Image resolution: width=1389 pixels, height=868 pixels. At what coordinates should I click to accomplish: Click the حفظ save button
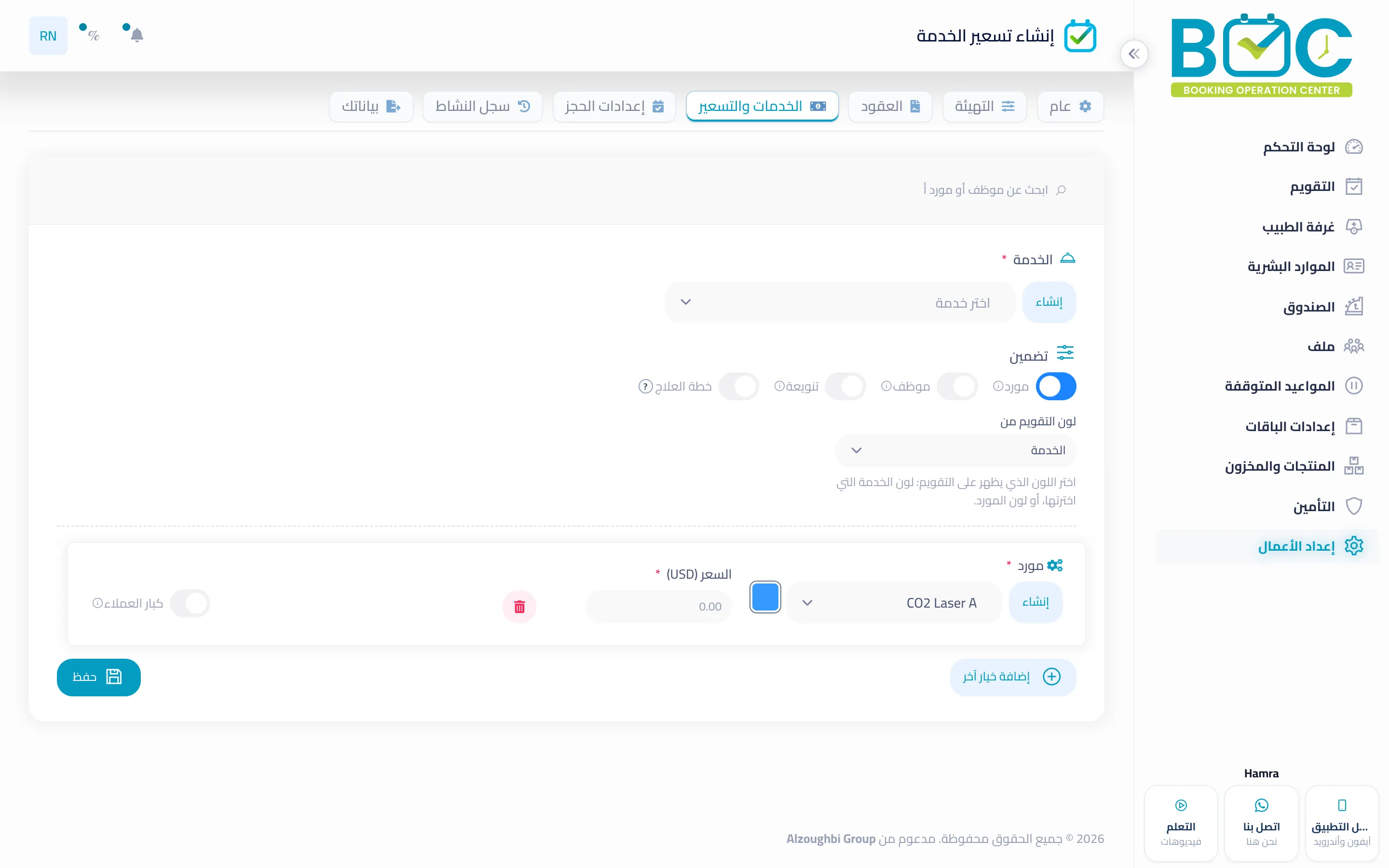99,678
